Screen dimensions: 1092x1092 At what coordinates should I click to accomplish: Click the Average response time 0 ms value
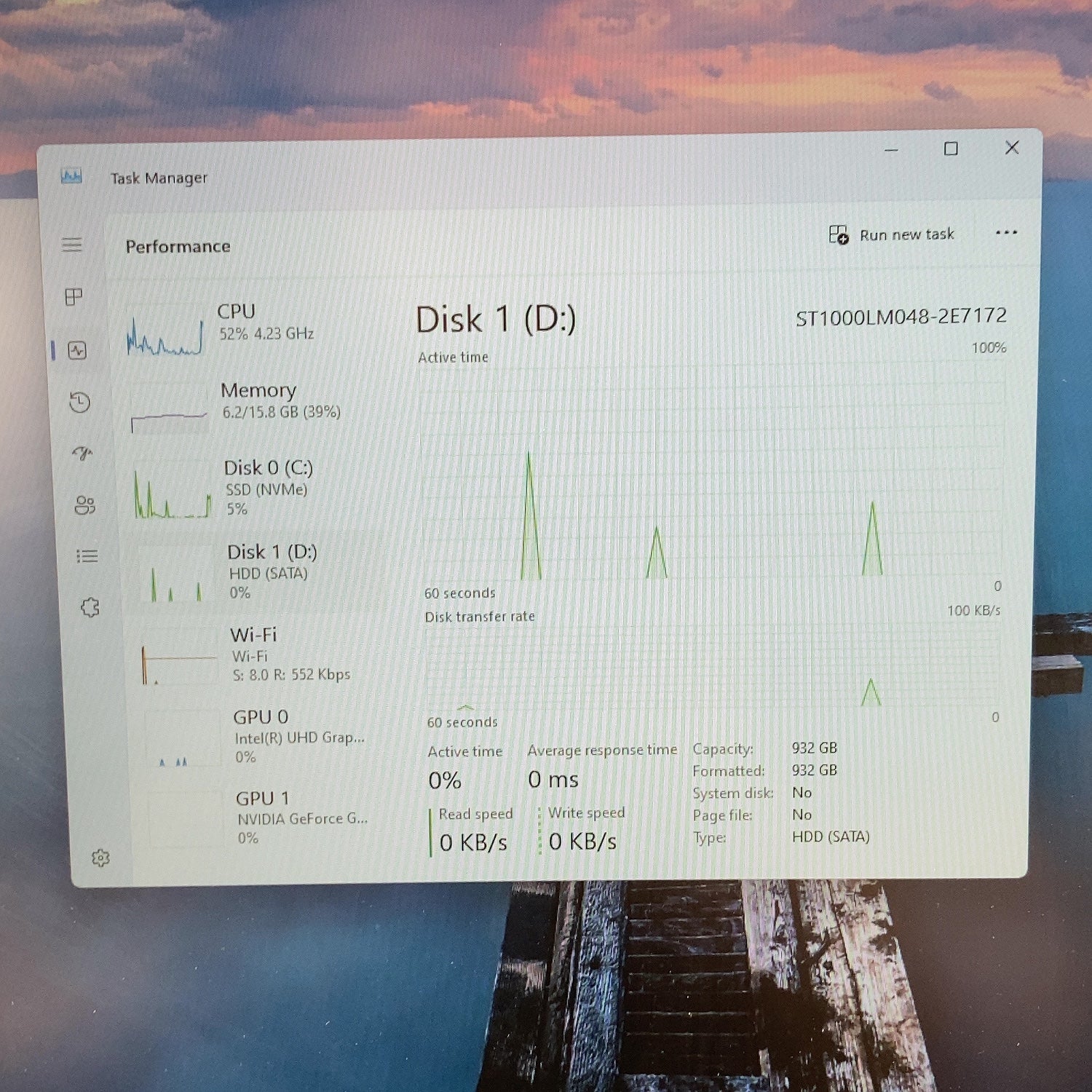(x=553, y=780)
